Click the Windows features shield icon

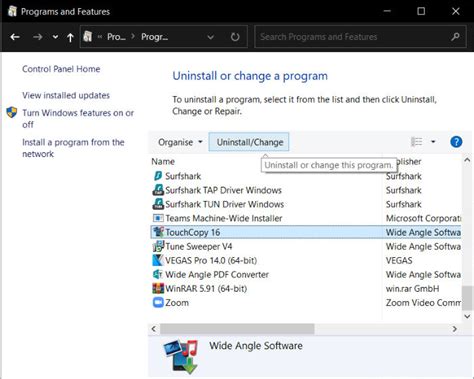tap(12, 112)
